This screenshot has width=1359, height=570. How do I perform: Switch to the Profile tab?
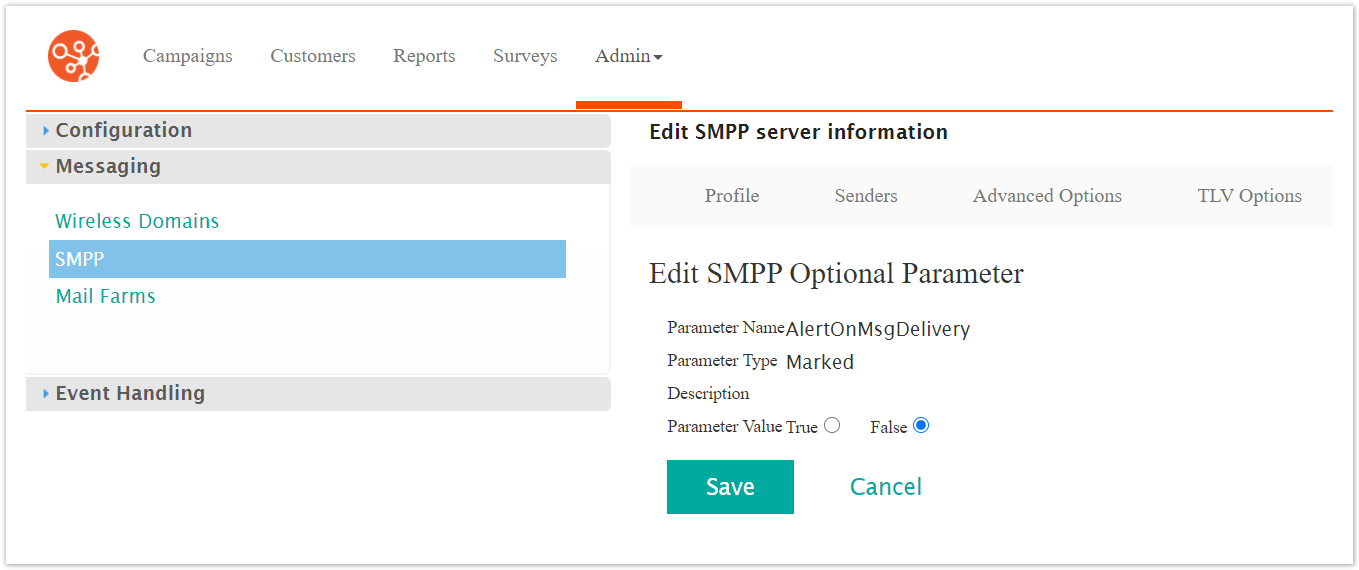731,196
